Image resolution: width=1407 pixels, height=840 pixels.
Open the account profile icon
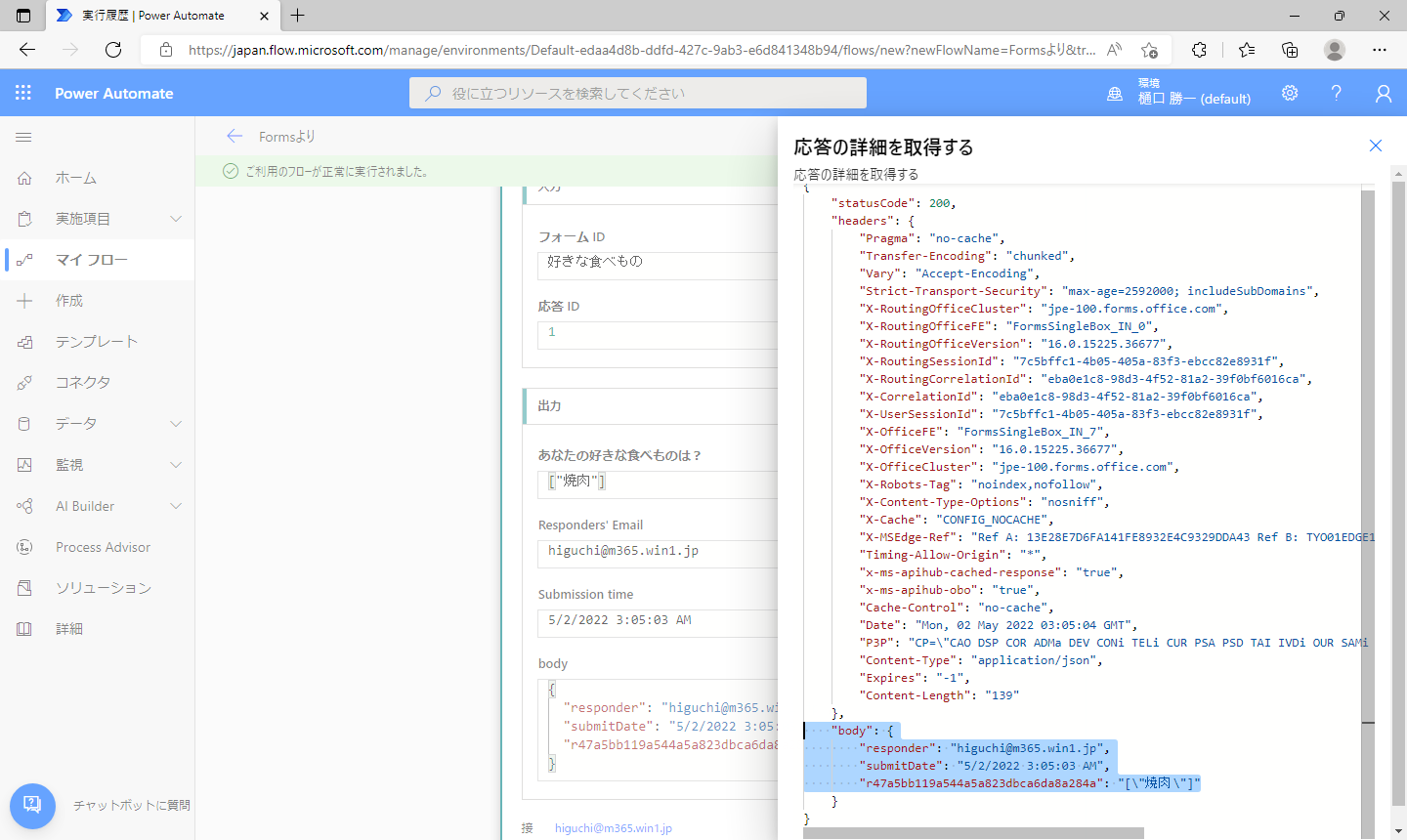[x=1383, y=93]
